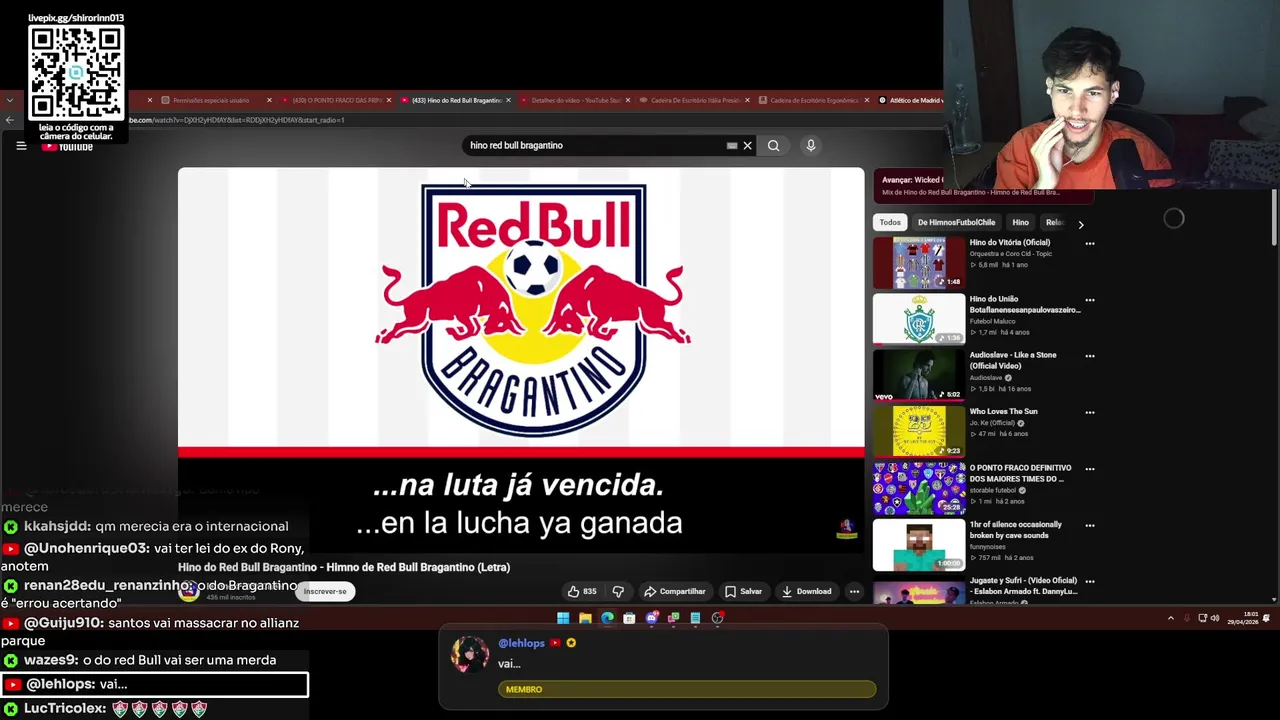Open options for Jugaste y Sufrí video
Screen dimensions: 1280x720
click(1090, 581)
